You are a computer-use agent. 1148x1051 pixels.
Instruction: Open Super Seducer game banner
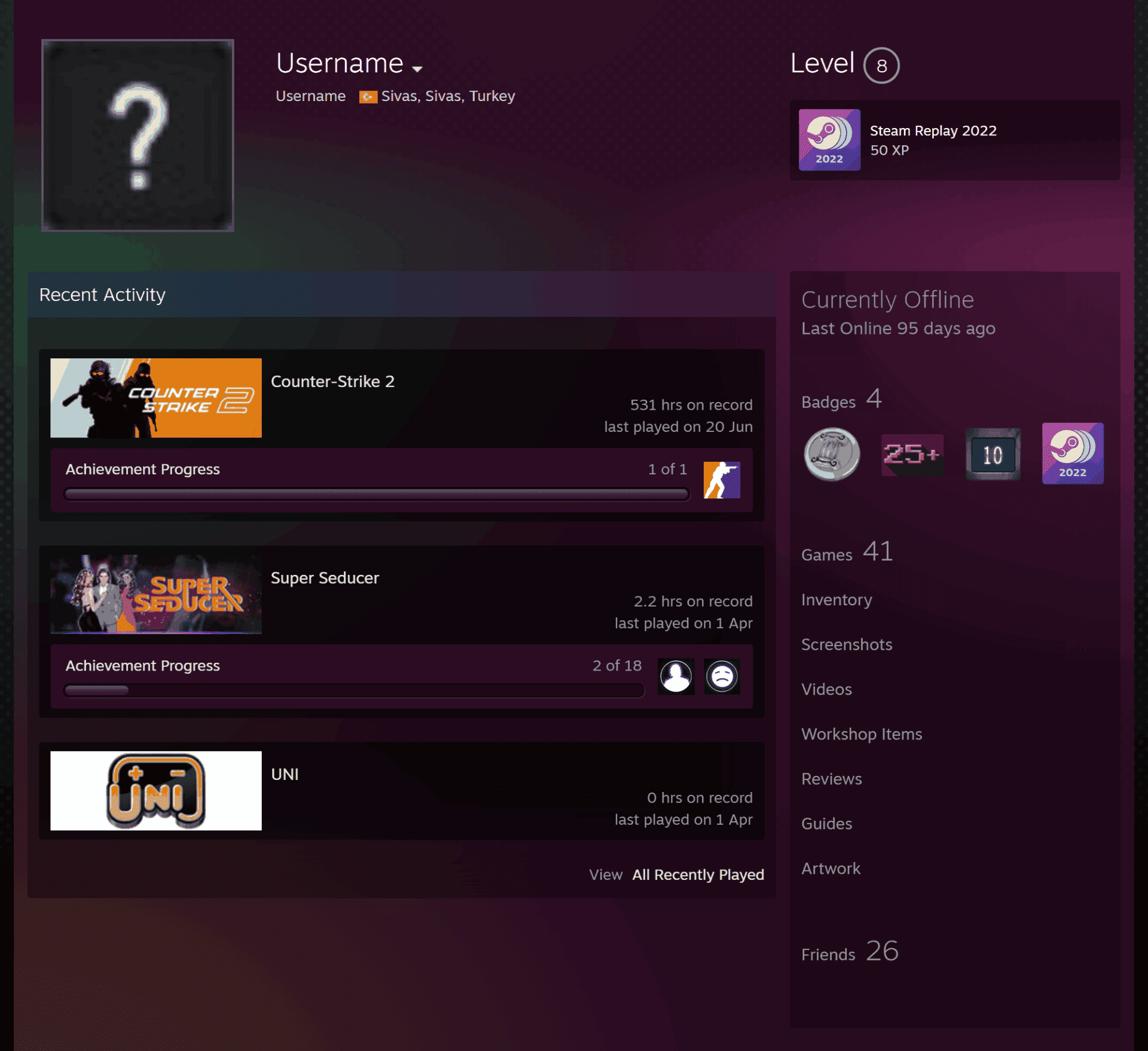pyautogui.click(x=156, y=594)
